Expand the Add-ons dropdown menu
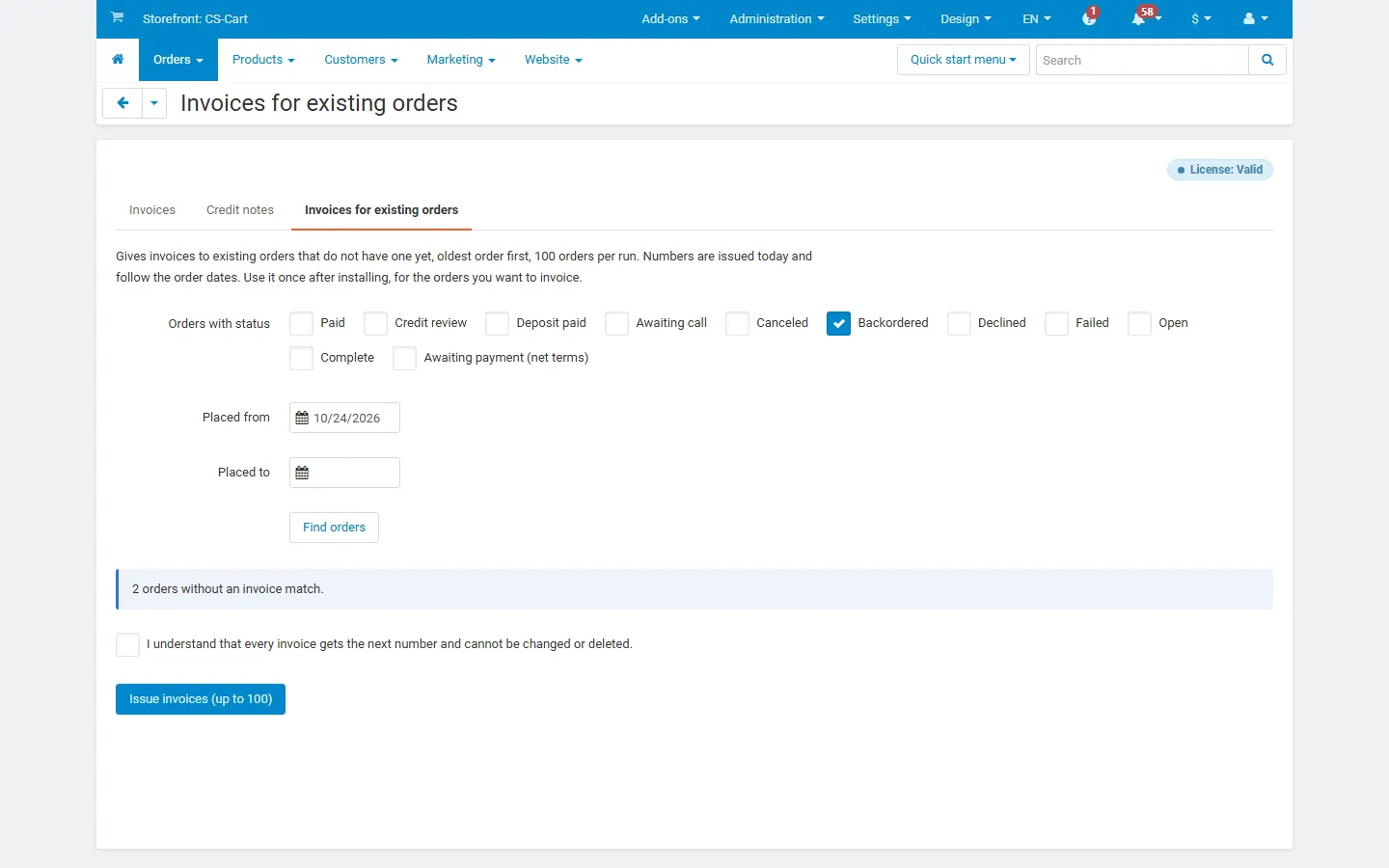1389x868 pixels. tap(670, 18)
